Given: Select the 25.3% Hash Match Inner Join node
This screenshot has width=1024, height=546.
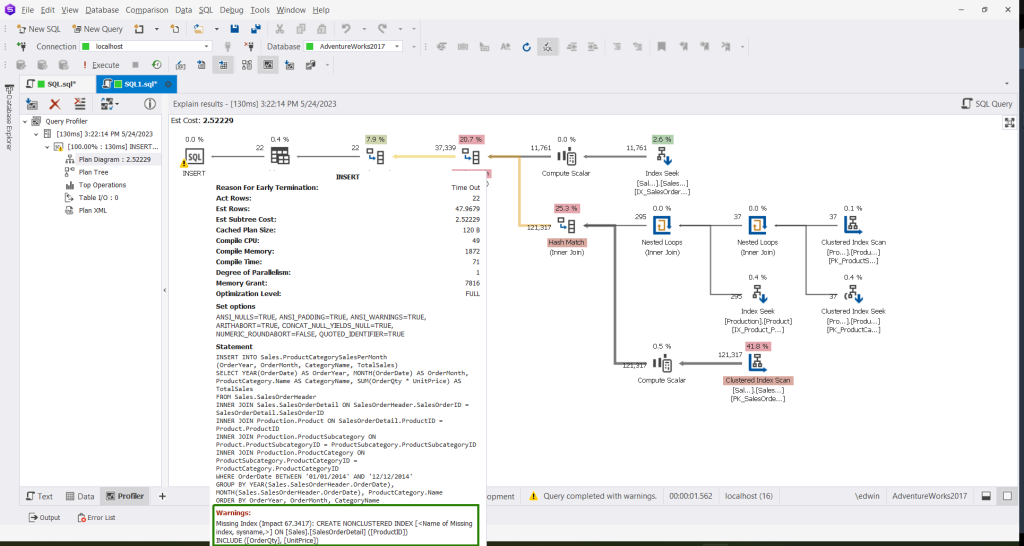Looking at the screenshot, I should [566, 227].
